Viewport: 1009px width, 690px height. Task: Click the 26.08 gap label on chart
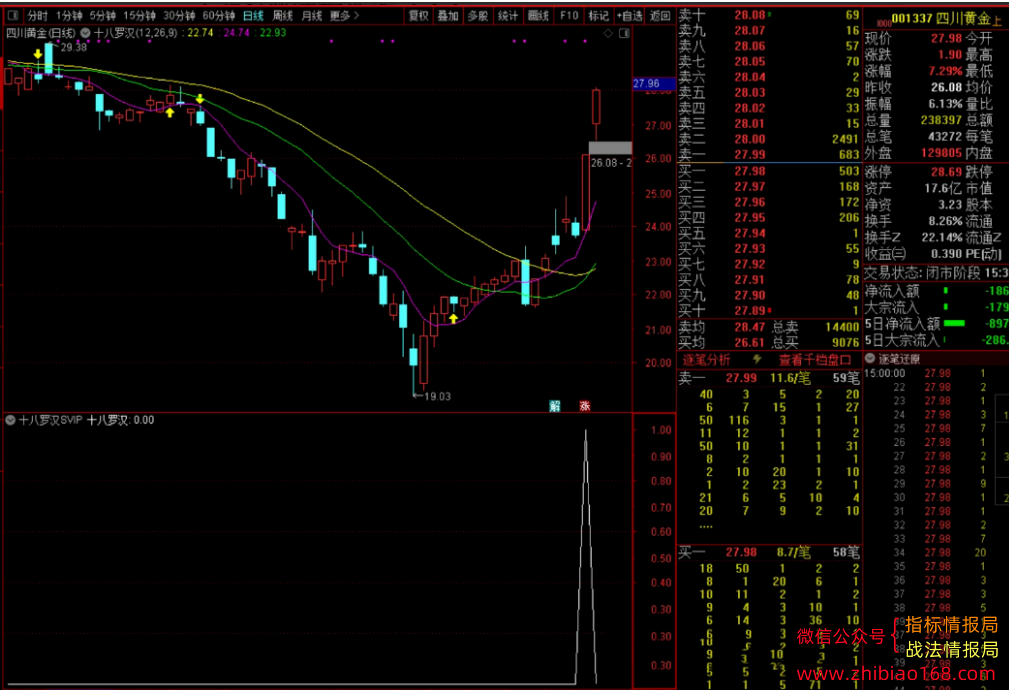(x=610, y=163)
